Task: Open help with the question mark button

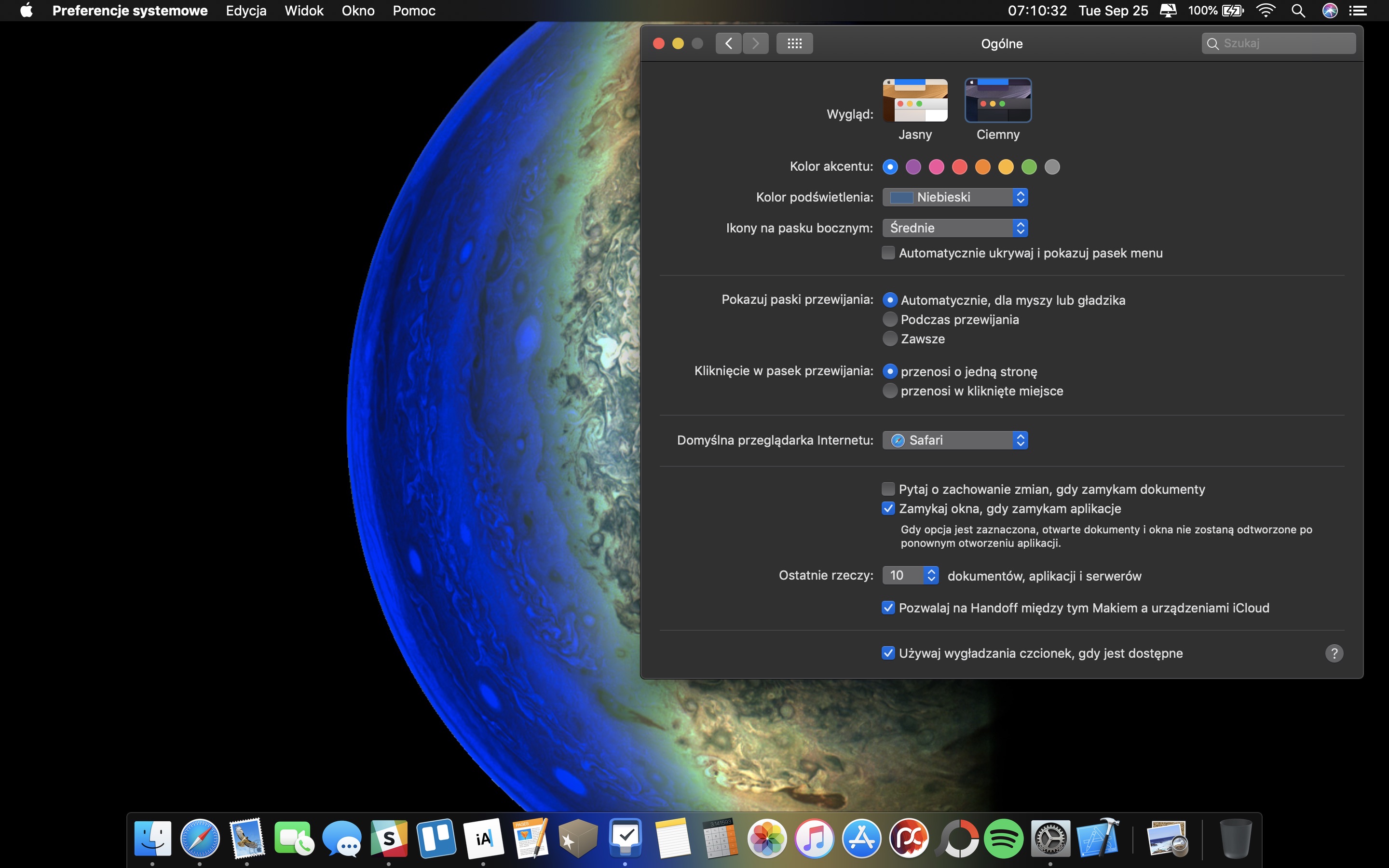Action: [x=1334, y=653]
